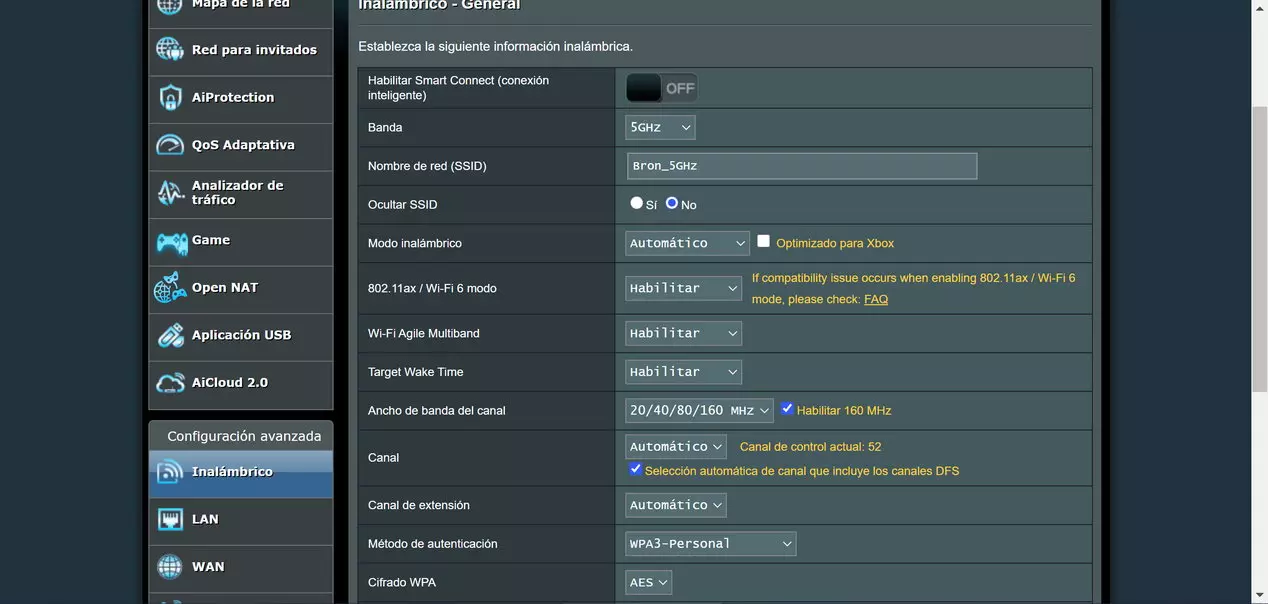Follow the FAQ link
Viewport: 1268px width, 604px height.
coord(875,299)
